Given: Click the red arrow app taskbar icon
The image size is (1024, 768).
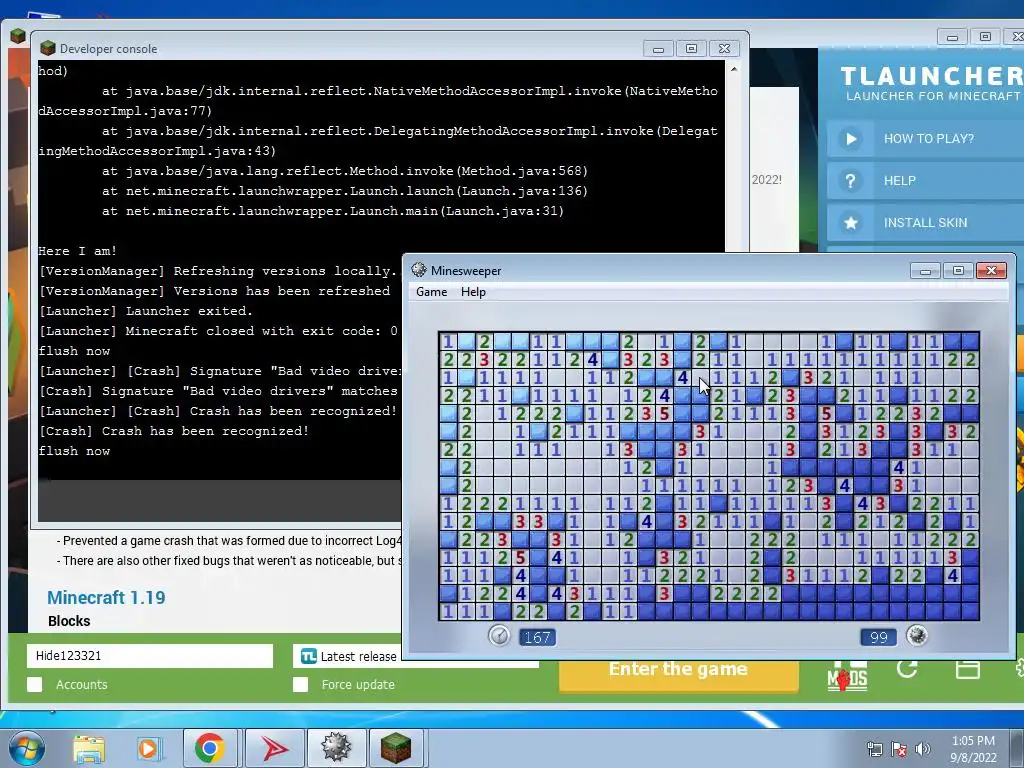Looking at the screenshot, I should 275,748.
